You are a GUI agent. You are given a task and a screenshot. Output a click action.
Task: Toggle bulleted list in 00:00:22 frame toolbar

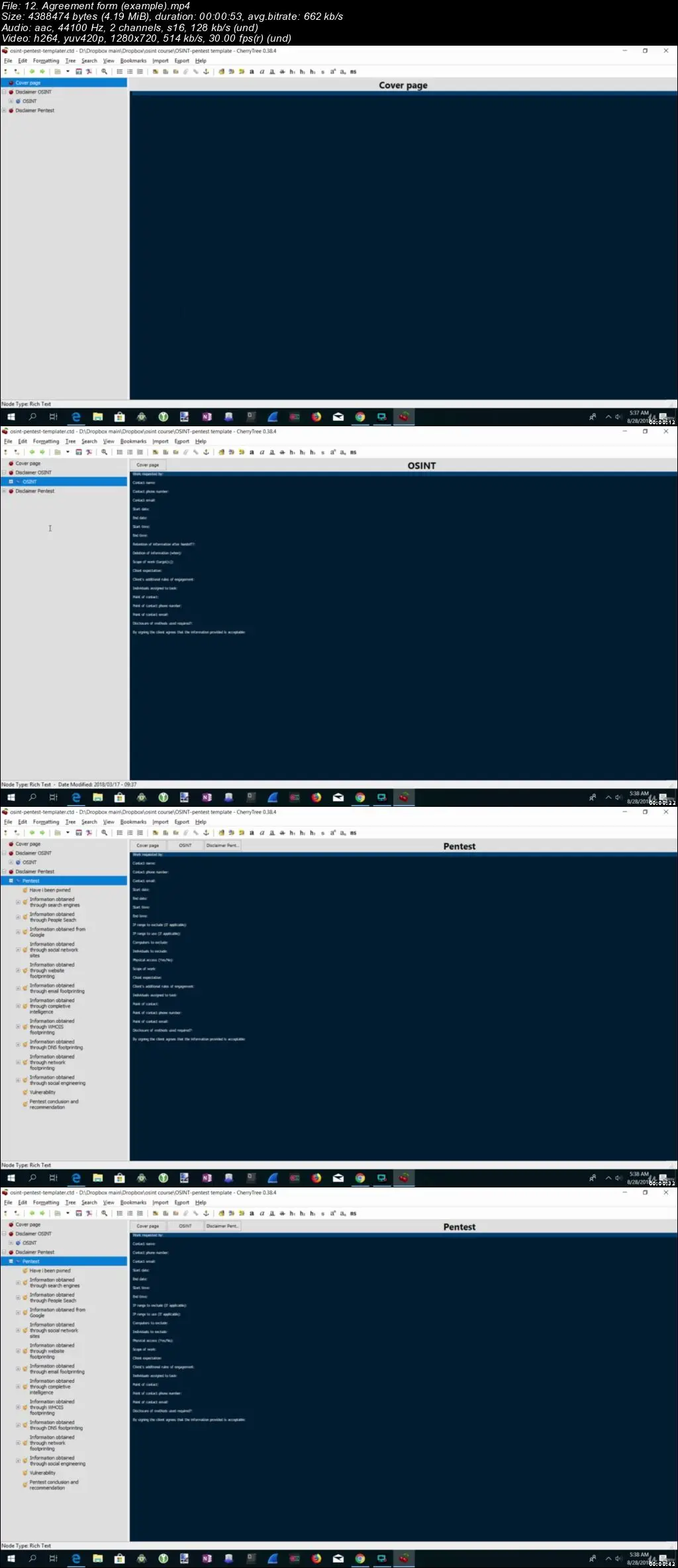(x=119, y=452)
